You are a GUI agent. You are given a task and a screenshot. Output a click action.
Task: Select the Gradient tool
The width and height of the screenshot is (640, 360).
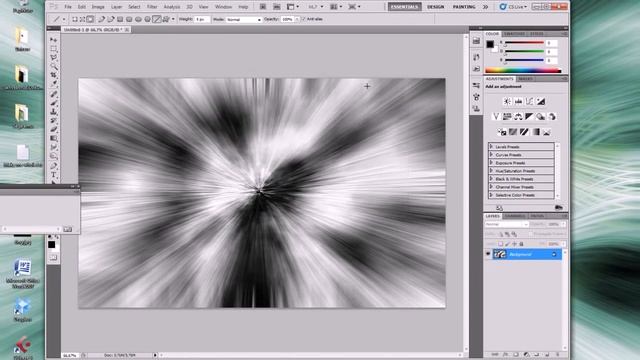click(x=53, y=138)
